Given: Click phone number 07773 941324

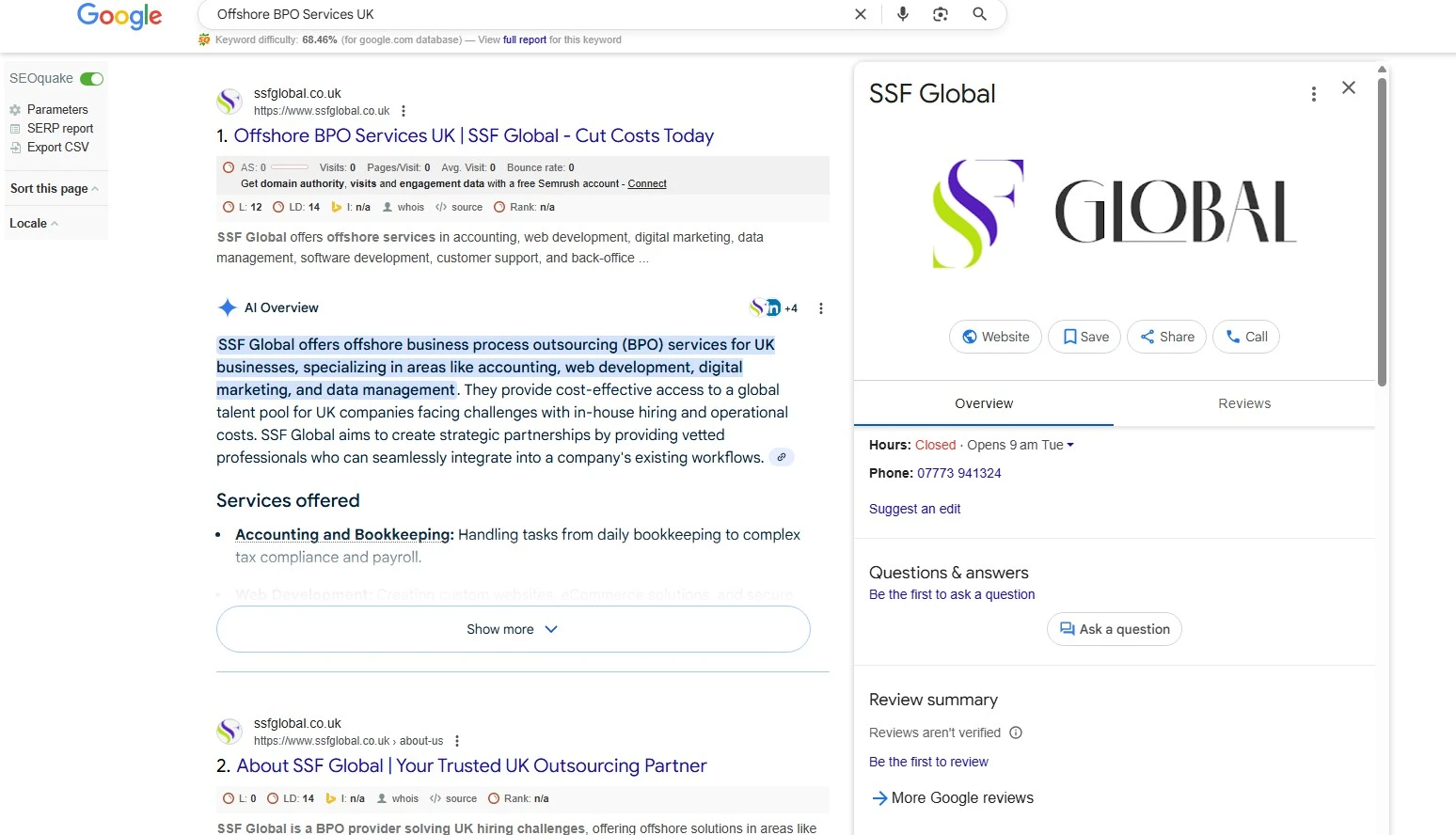Looking at the screenshot, I should coord(959,473).
